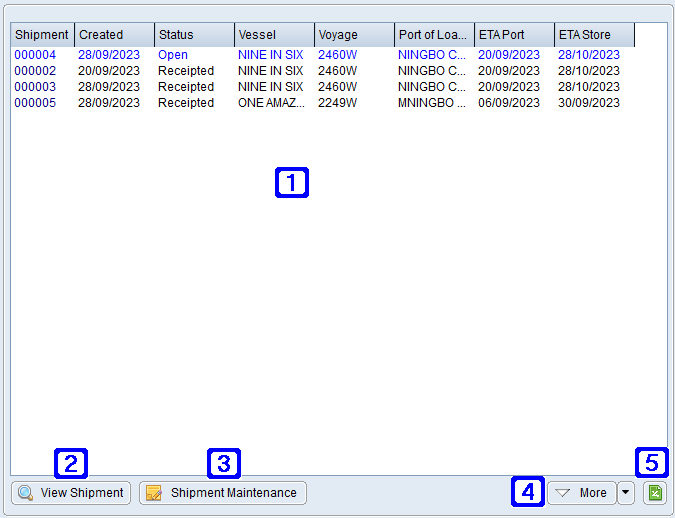Select shipment 000005 with ONE AMAZ vessel
The height and width of the screenshot is (518, 675).
tap(35, 103)
